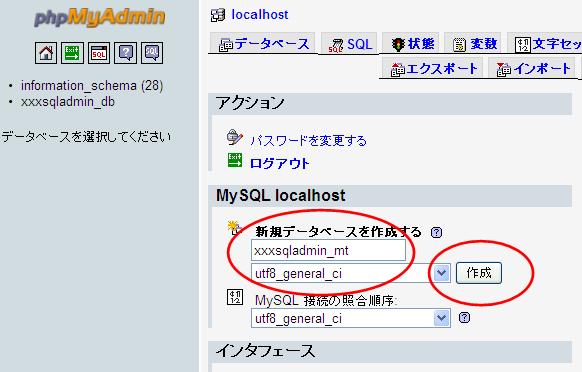Click the 新規データベースを作成する label

[x=339, y=232]
